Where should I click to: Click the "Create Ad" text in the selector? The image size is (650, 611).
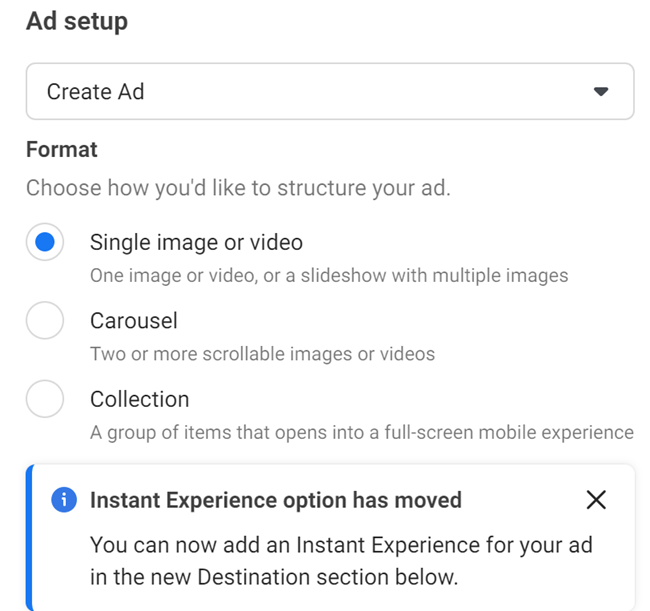point(96,92)
